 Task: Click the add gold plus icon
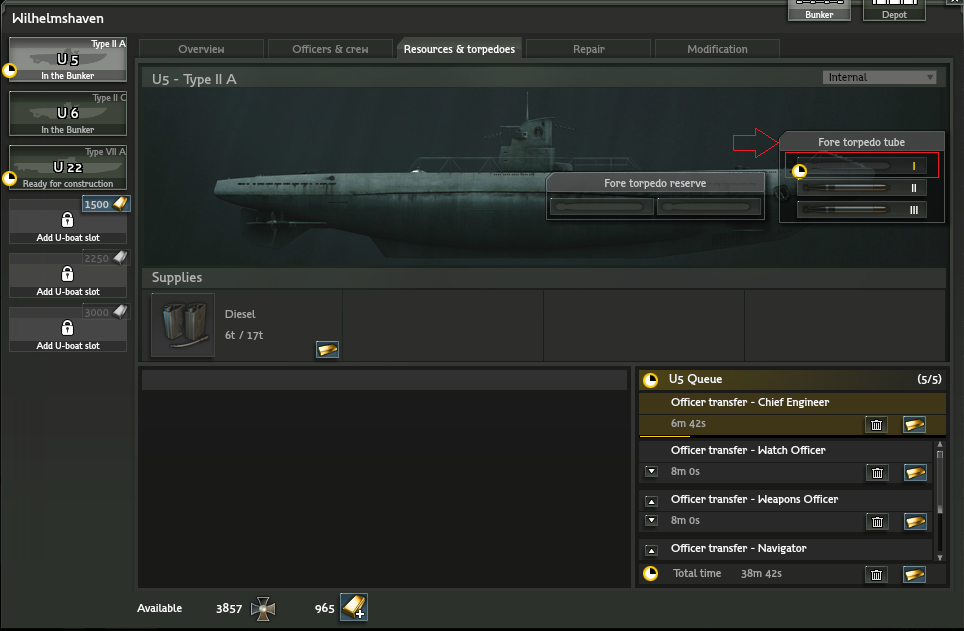[353, 607]
